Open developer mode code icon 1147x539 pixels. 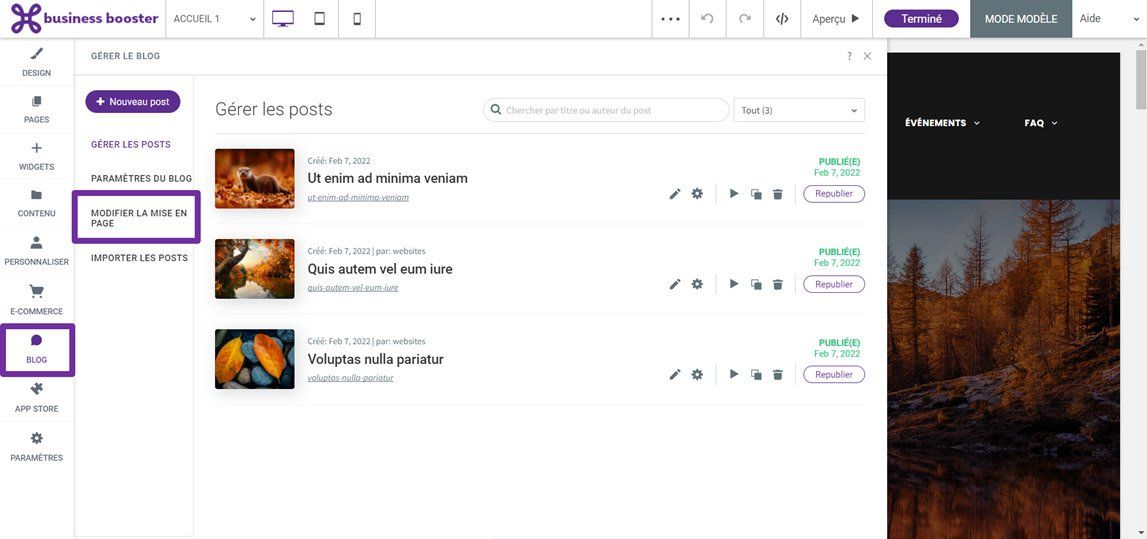pyautogui.click(x=782, y=19)
